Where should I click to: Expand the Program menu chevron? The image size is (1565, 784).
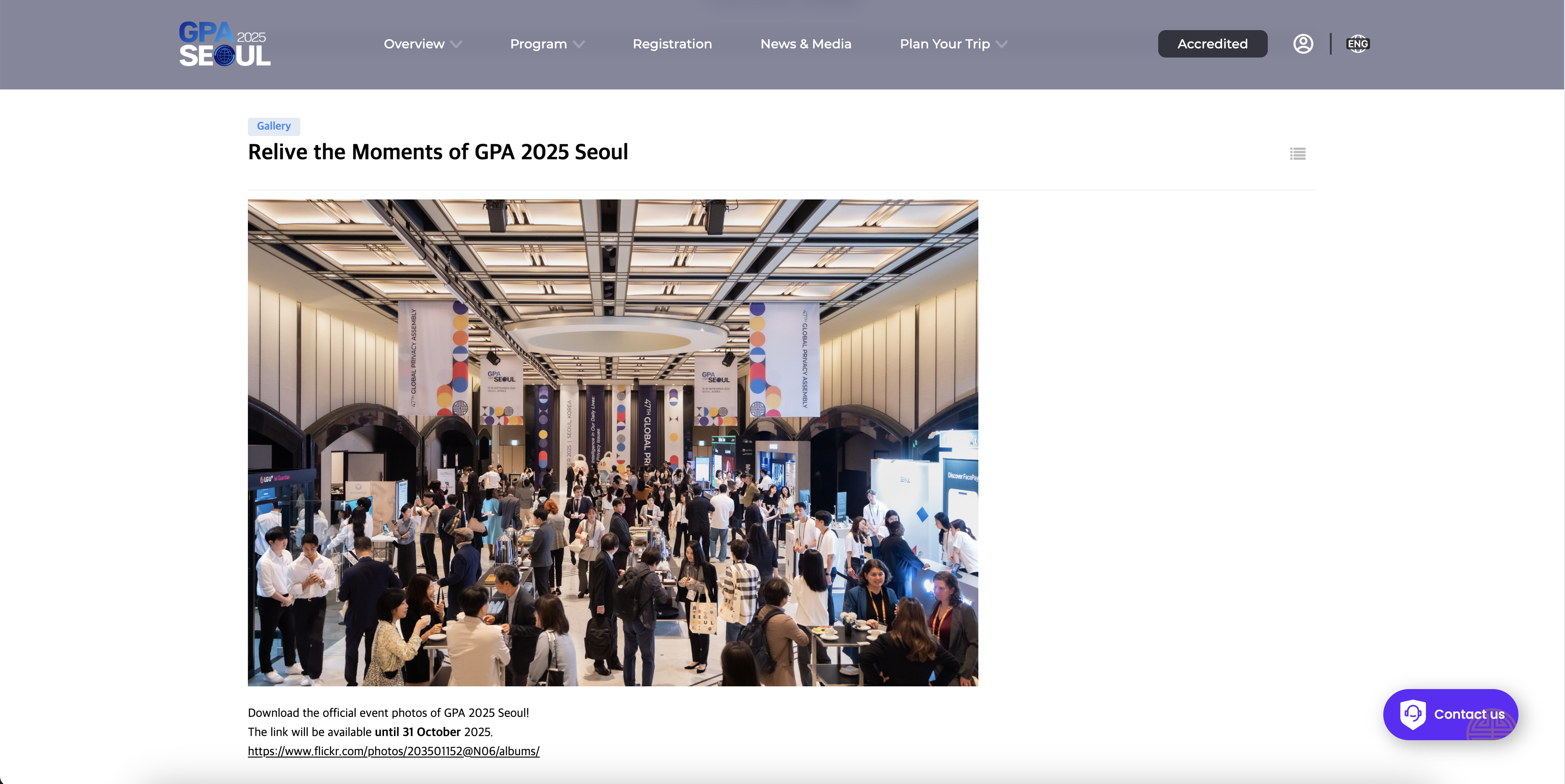click(579, 44)
